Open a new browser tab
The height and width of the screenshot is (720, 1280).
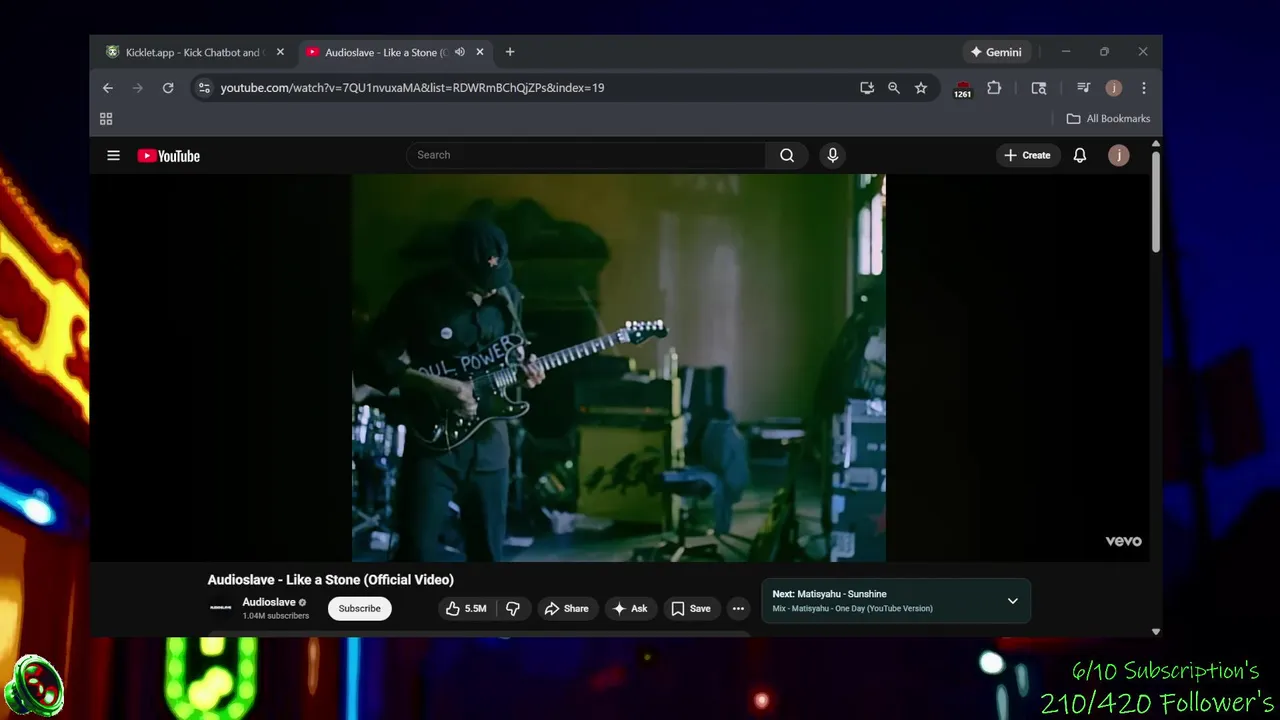click(510, 52)
